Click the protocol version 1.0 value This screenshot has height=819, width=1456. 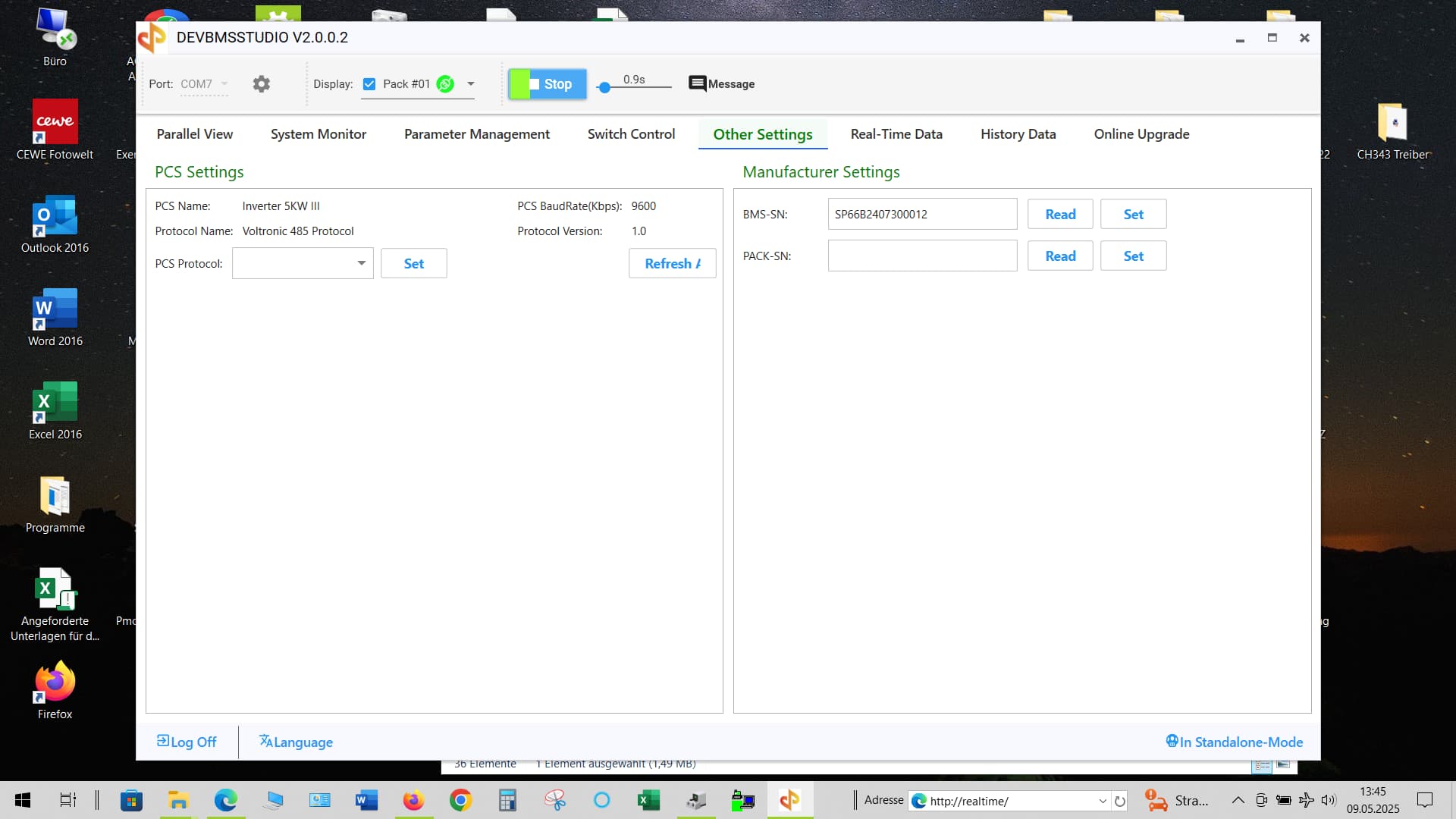(639, 231)
